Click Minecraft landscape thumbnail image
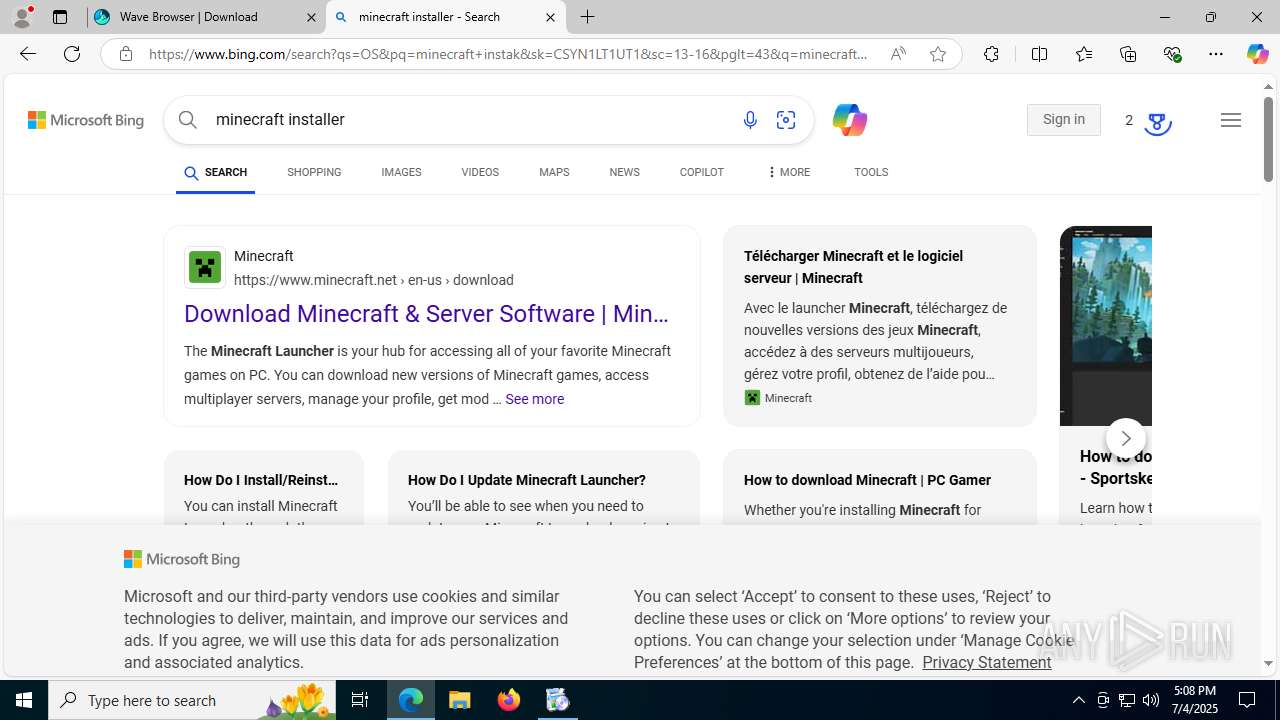This screenshot has height=720, width=1280. [1106, 326]
